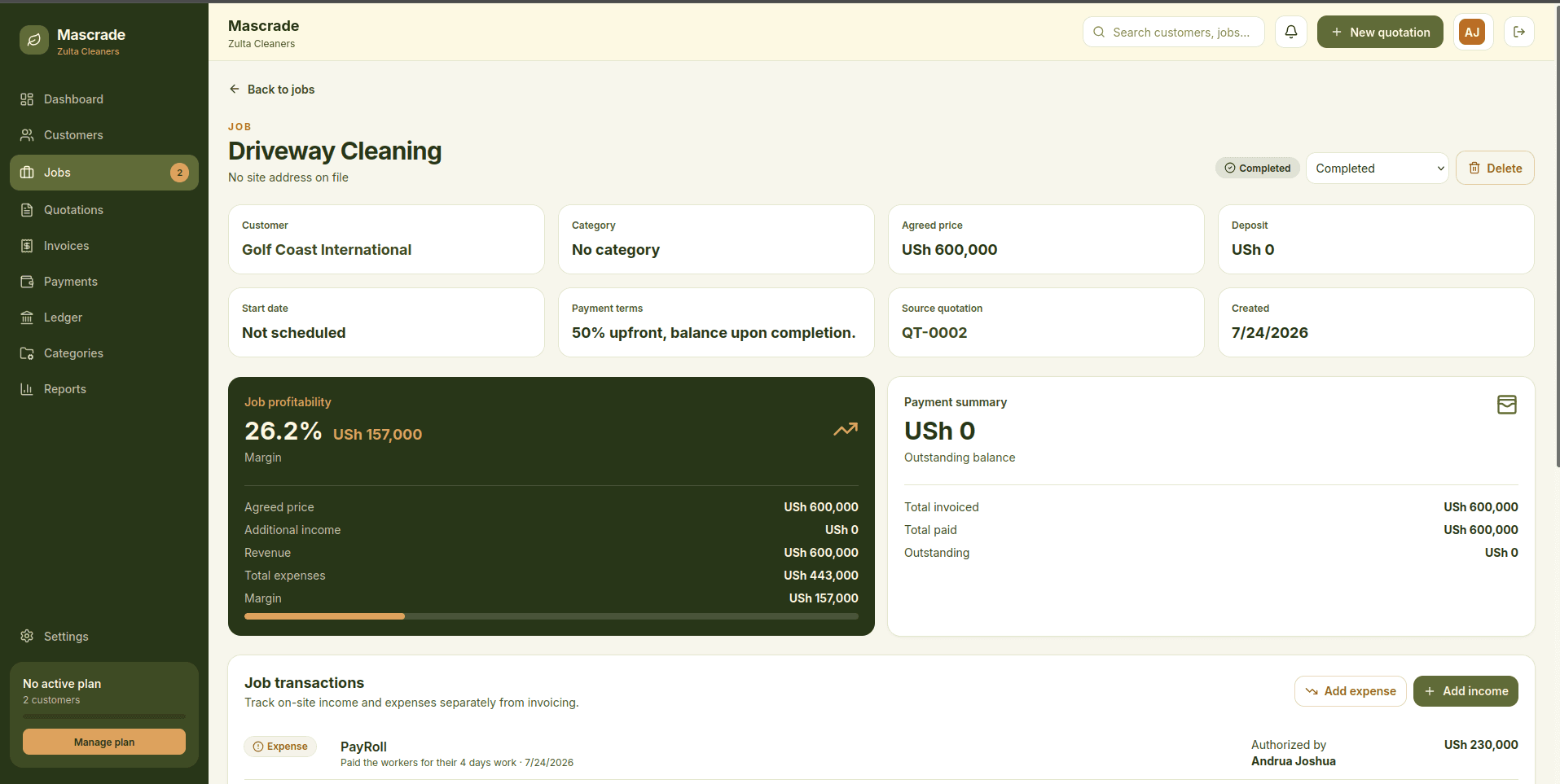Click the Jobs count badge 2
The height and width of the screenshot is (784, 1560).
click(180, 173)
